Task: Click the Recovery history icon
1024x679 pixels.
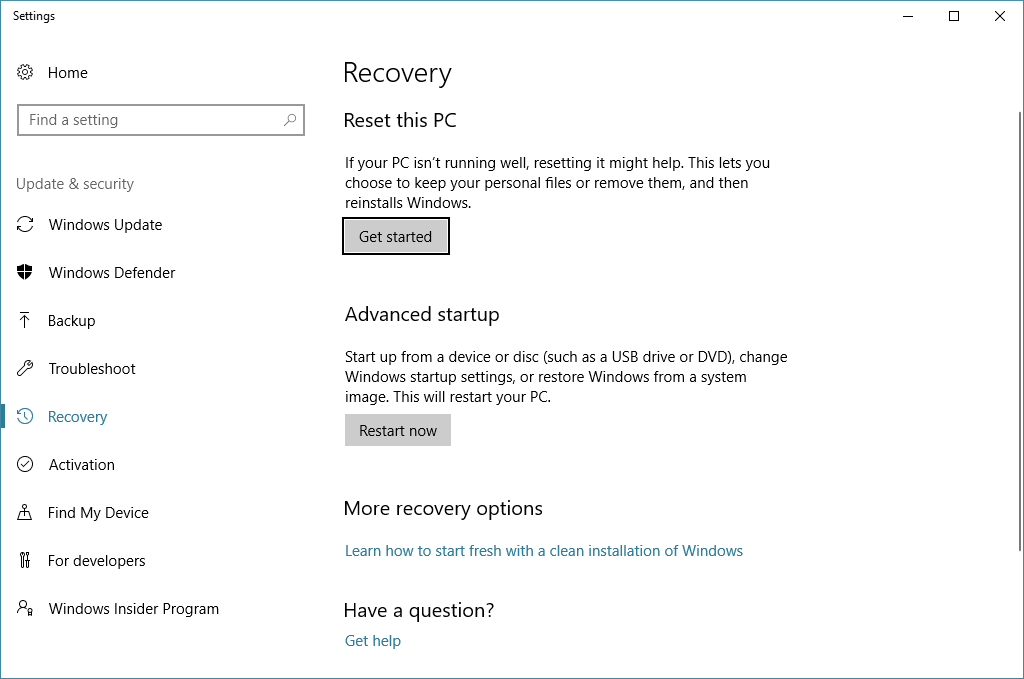Action: [x=25, y=416]
